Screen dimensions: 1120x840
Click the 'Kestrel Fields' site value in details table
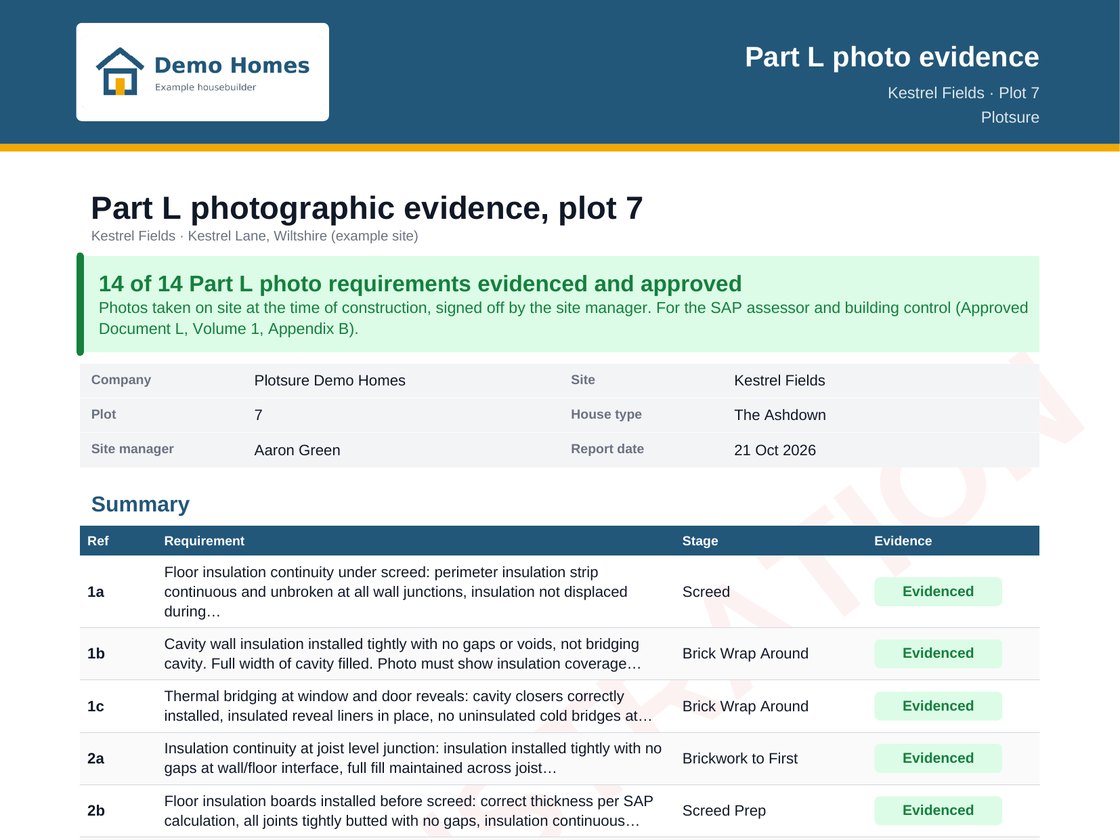click(779, 381)
